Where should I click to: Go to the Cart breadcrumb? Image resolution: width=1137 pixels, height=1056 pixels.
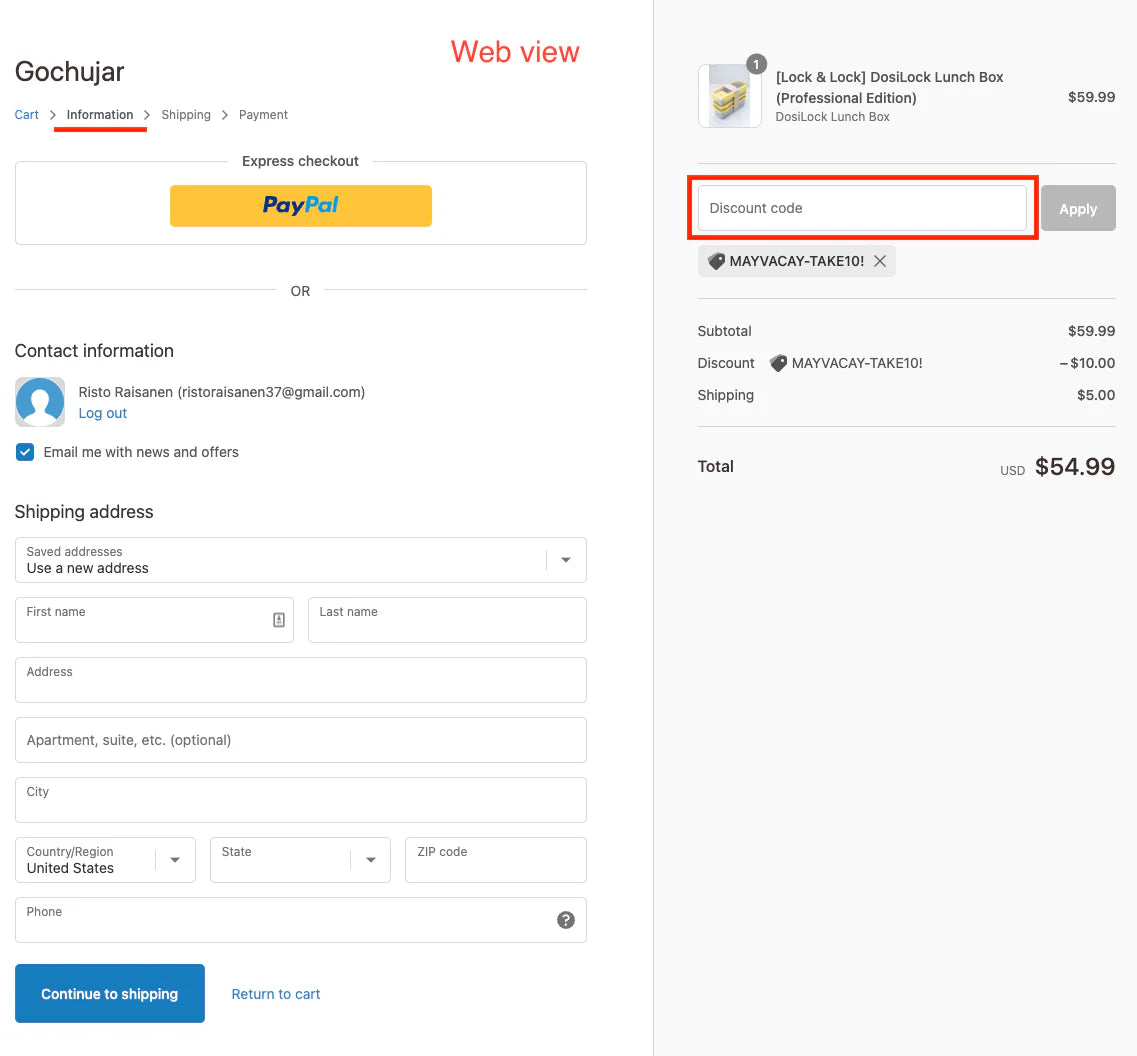coord(27,115)
